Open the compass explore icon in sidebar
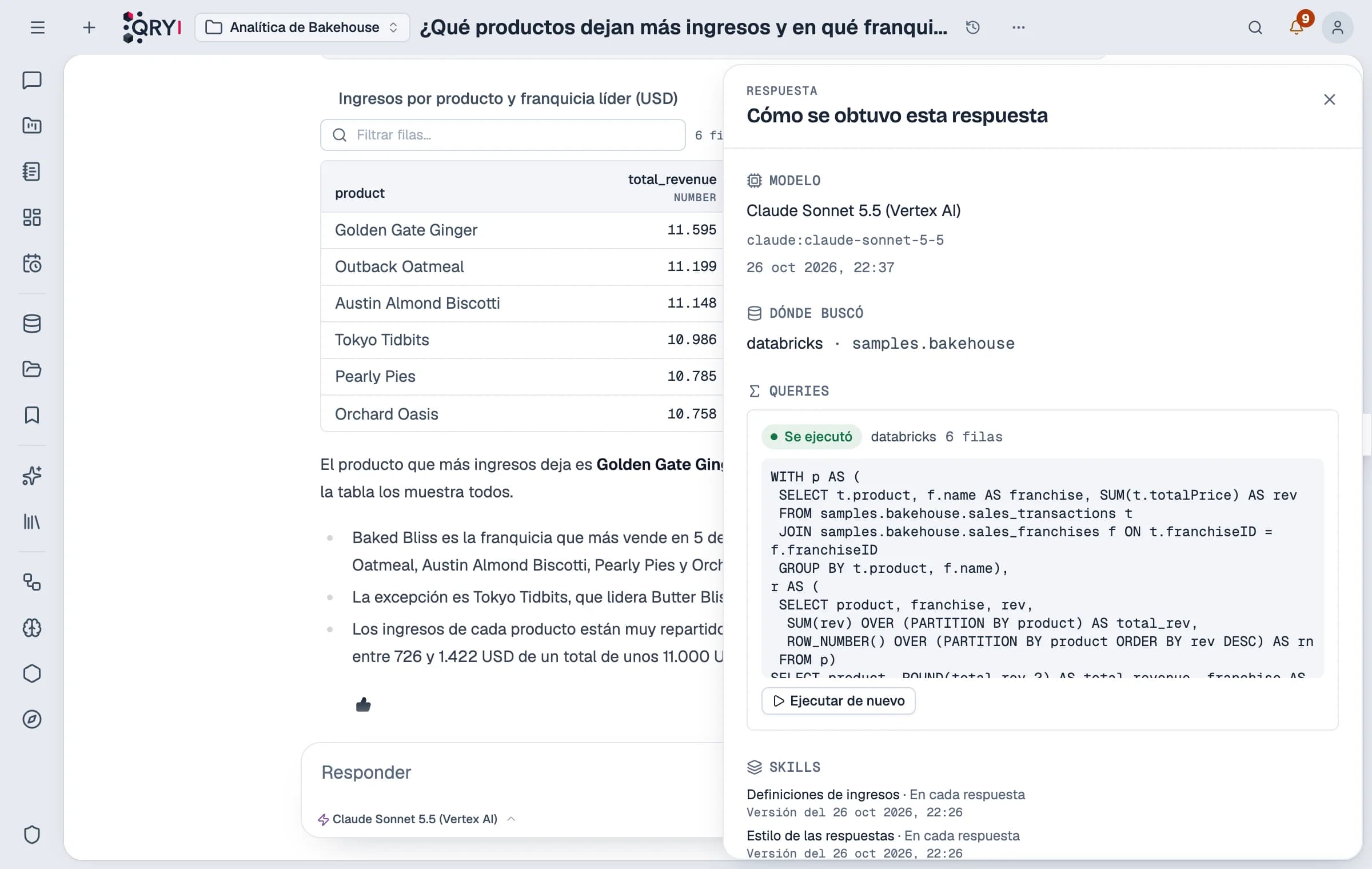 pos(32,719)
